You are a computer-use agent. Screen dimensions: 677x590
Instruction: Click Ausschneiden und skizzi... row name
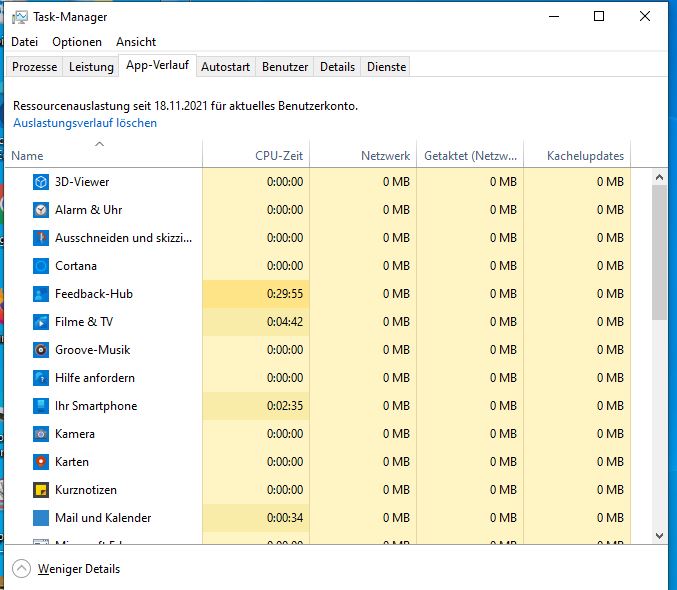pyautogui.click(x=123, y=238)
